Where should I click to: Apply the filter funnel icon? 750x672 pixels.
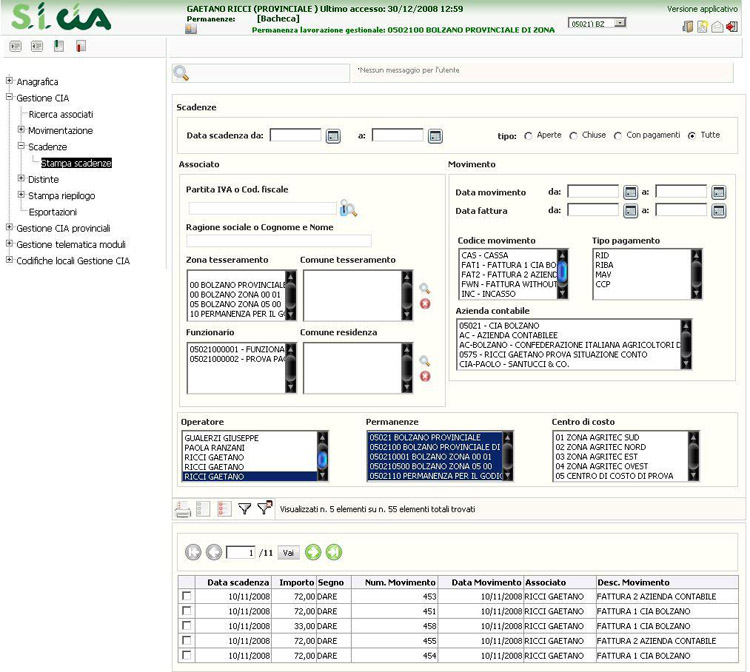pos(244,509)
